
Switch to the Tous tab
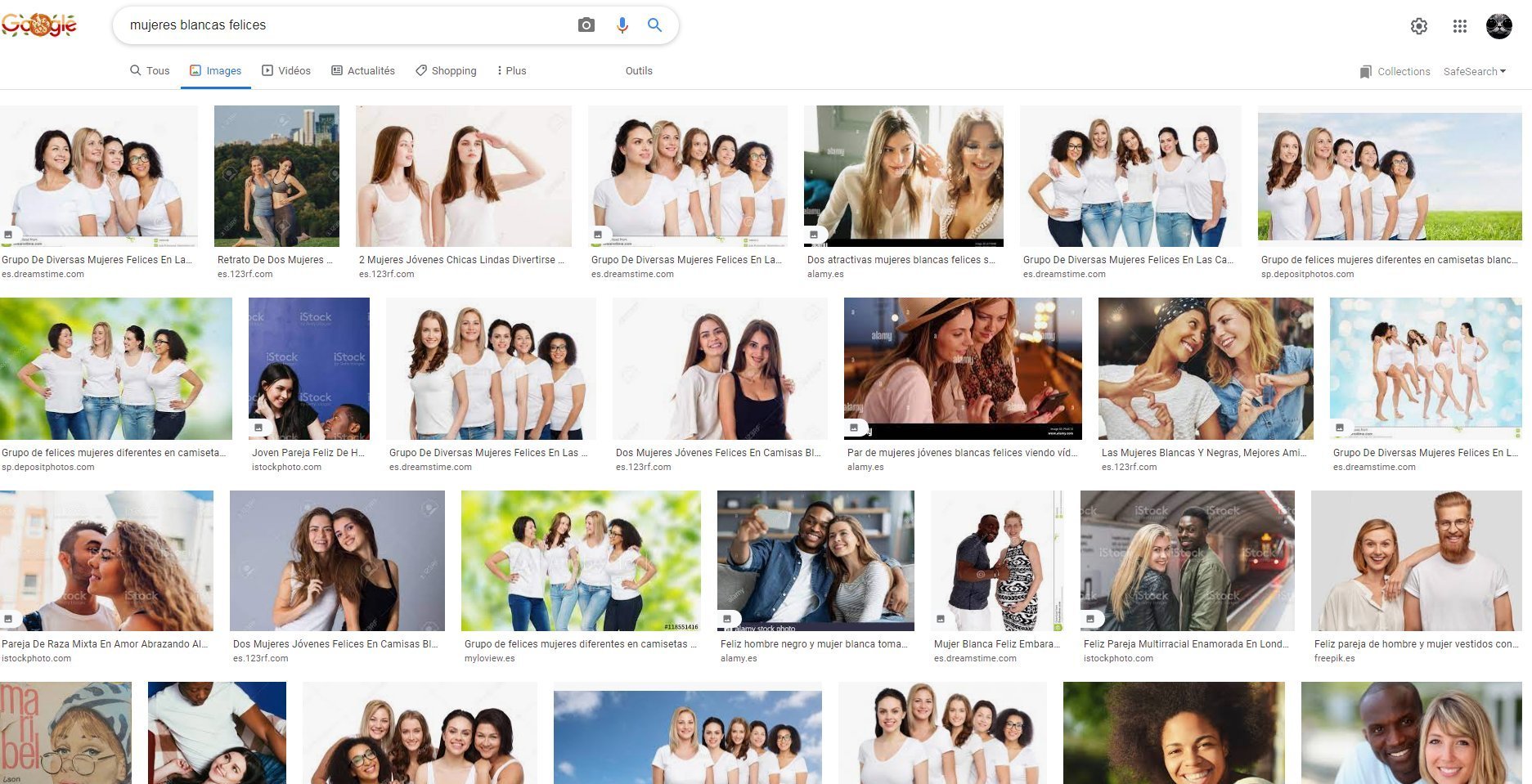[150, 71]
